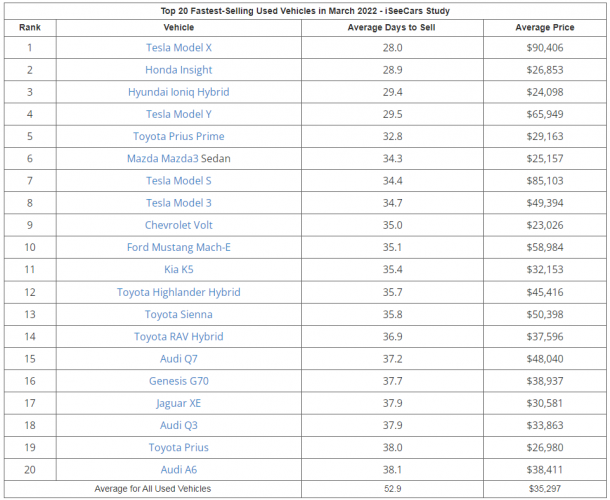
Task: Open the Audi A6 link
Action: (178, 470)
